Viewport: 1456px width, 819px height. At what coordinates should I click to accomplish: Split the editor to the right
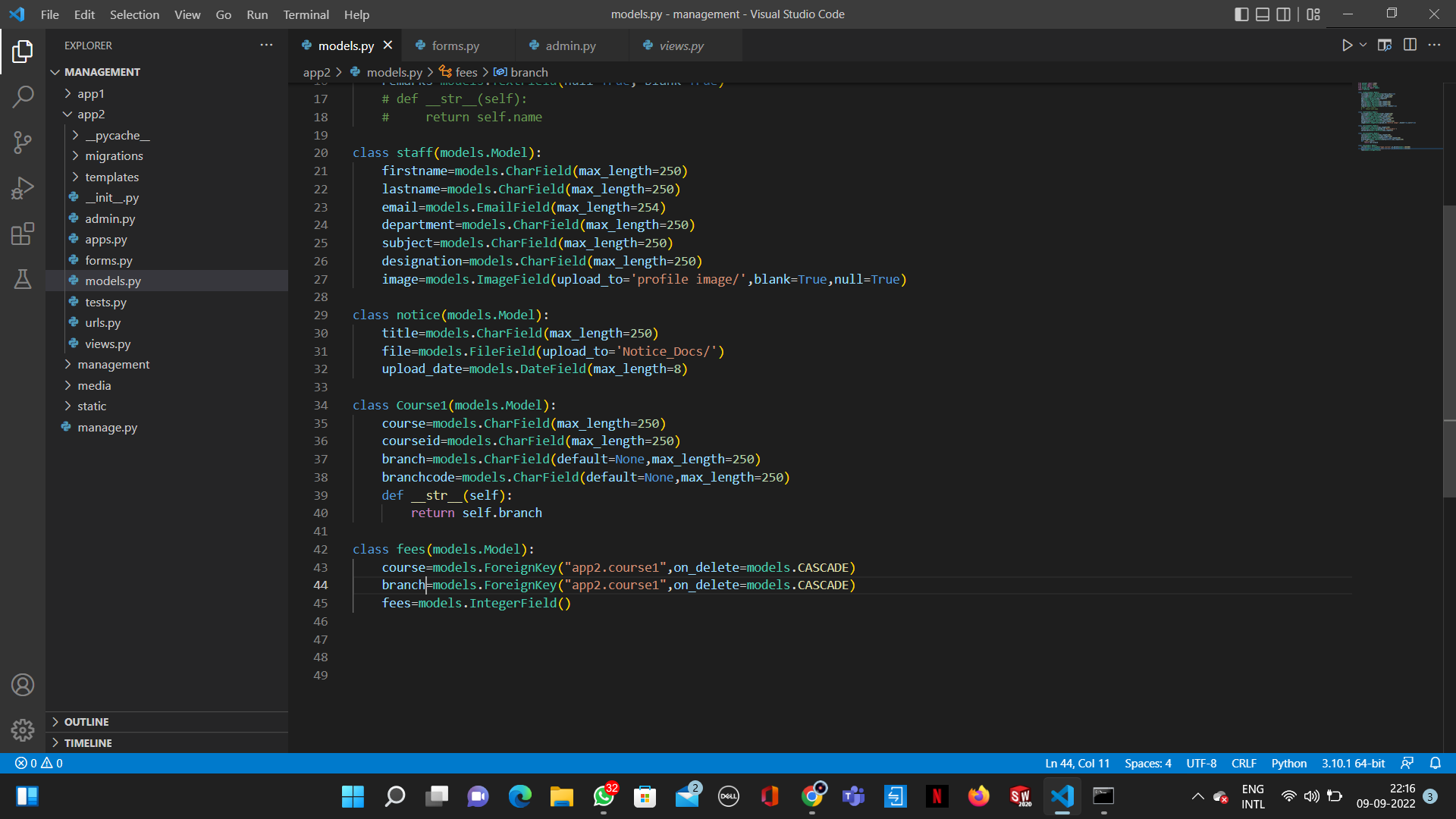pyautogui.click(x=1410, y=45)
